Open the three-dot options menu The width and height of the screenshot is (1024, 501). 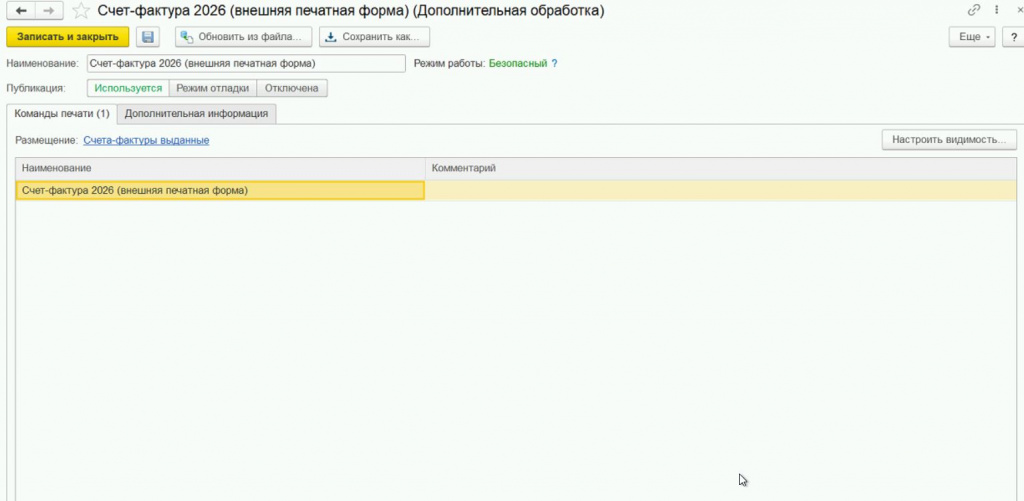(x=997, y=10)
